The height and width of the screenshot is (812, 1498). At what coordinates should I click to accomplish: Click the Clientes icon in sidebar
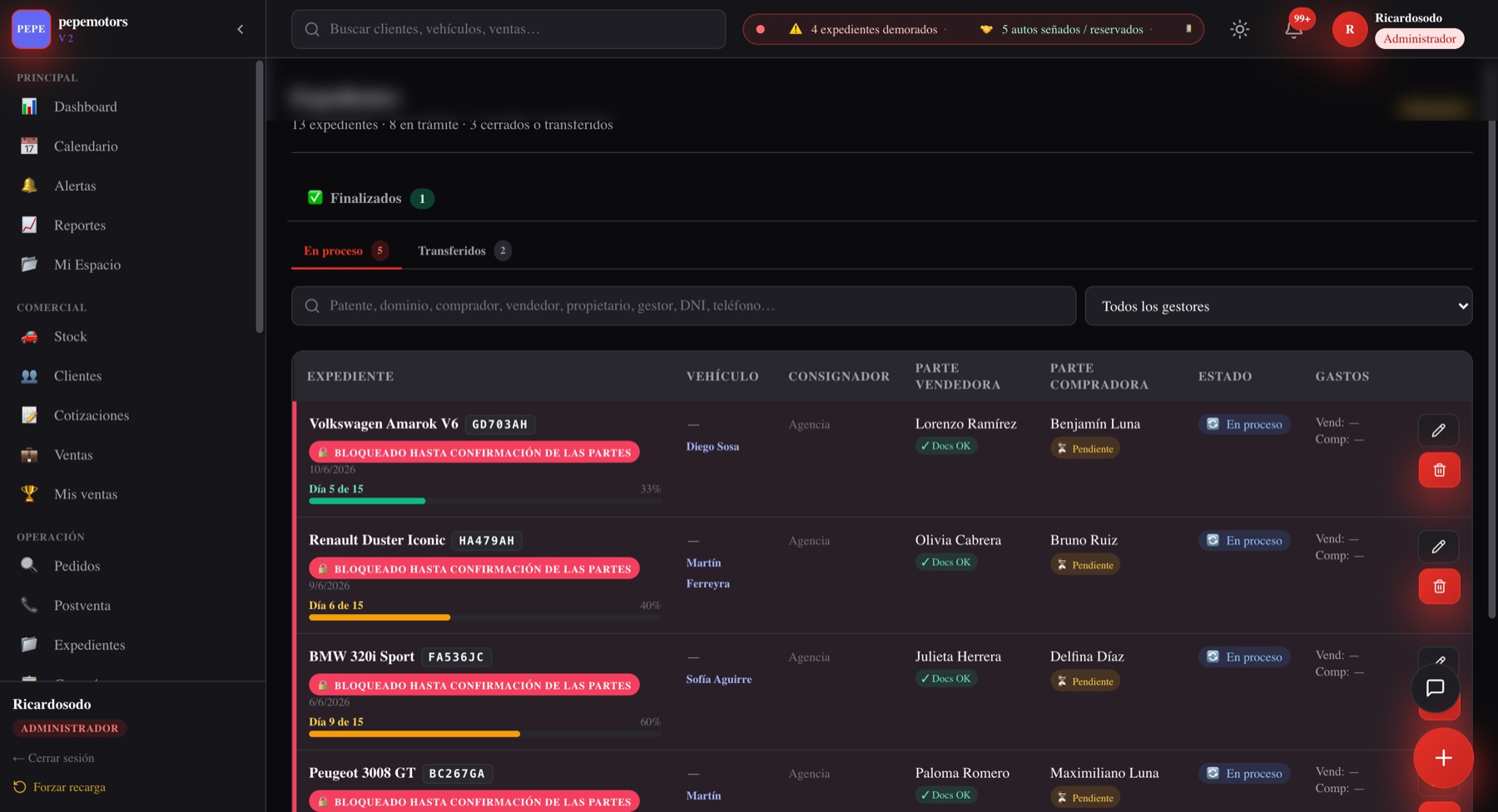tap(29, 376)
